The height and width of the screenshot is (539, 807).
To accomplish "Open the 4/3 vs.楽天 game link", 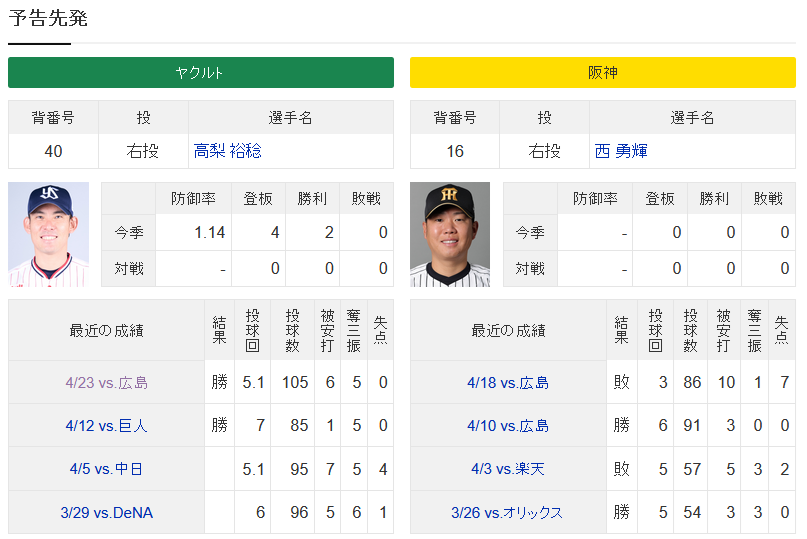I will pos(508,468).
